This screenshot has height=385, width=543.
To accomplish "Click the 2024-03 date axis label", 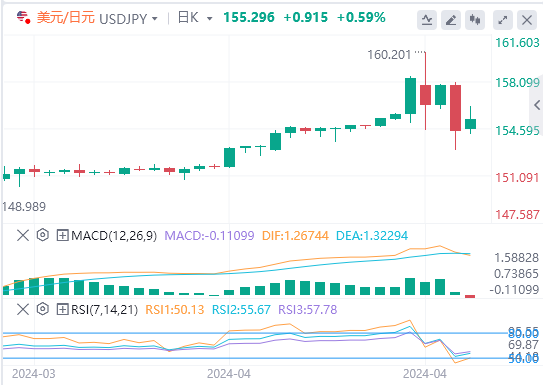I will tap(34, 374).
